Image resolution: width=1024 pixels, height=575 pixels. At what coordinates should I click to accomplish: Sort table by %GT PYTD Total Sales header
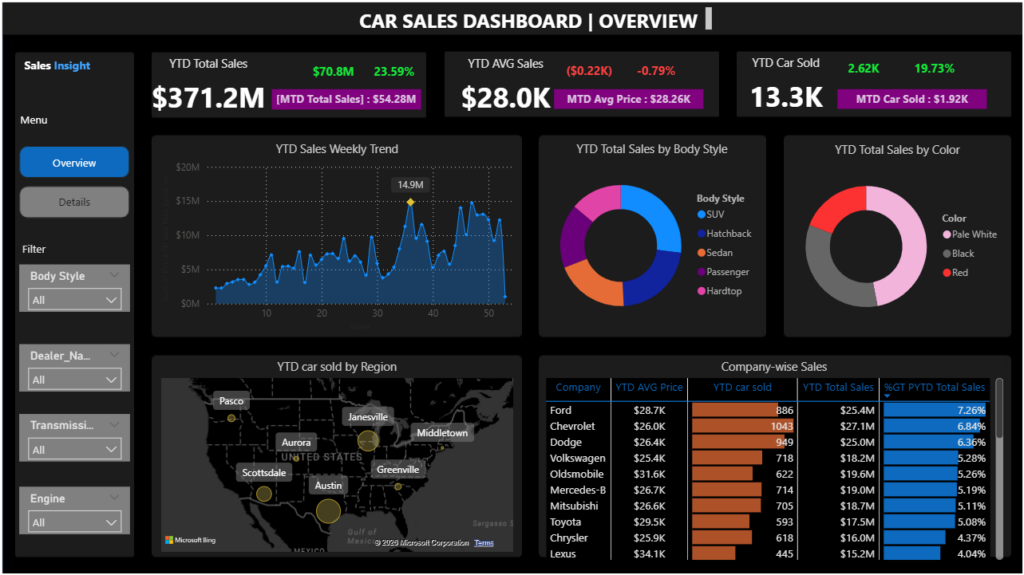935,387
